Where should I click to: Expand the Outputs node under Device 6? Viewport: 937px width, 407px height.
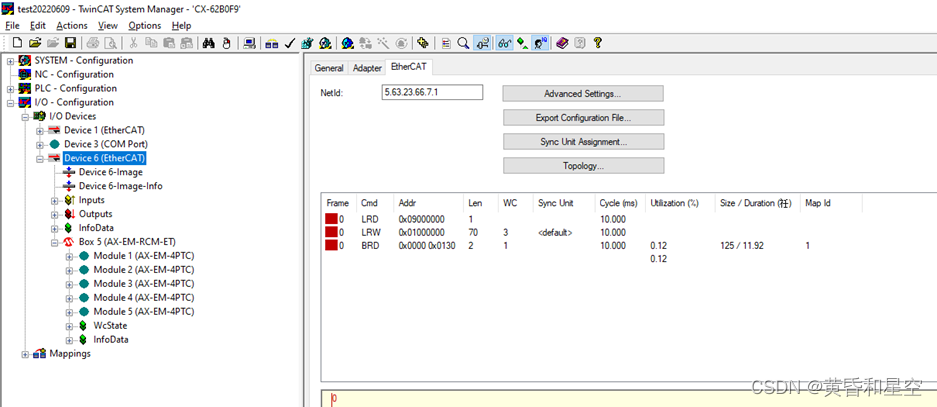click(54, 214)
